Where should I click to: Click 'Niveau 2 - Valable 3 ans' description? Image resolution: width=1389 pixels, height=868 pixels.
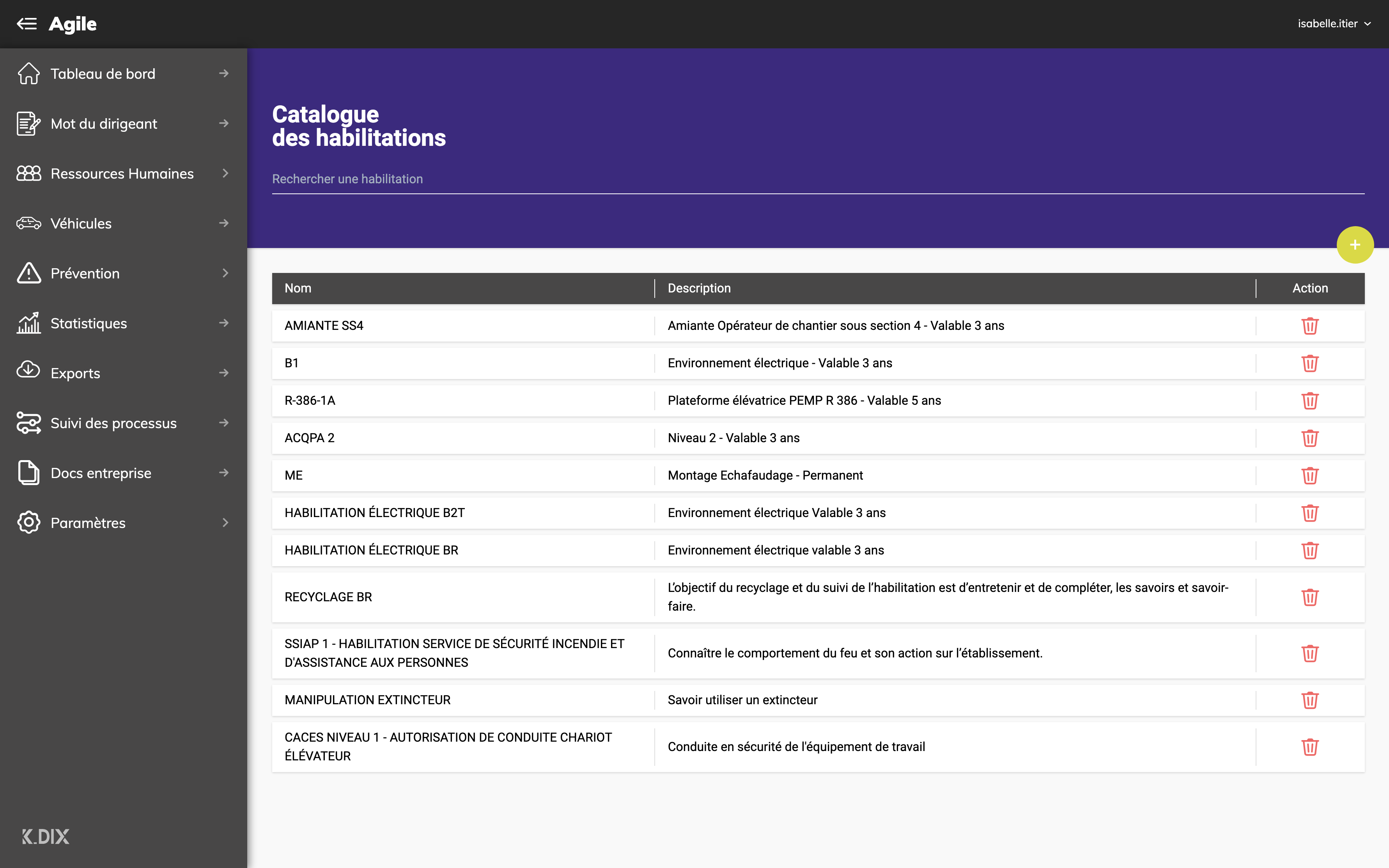(x=733, y=438)
